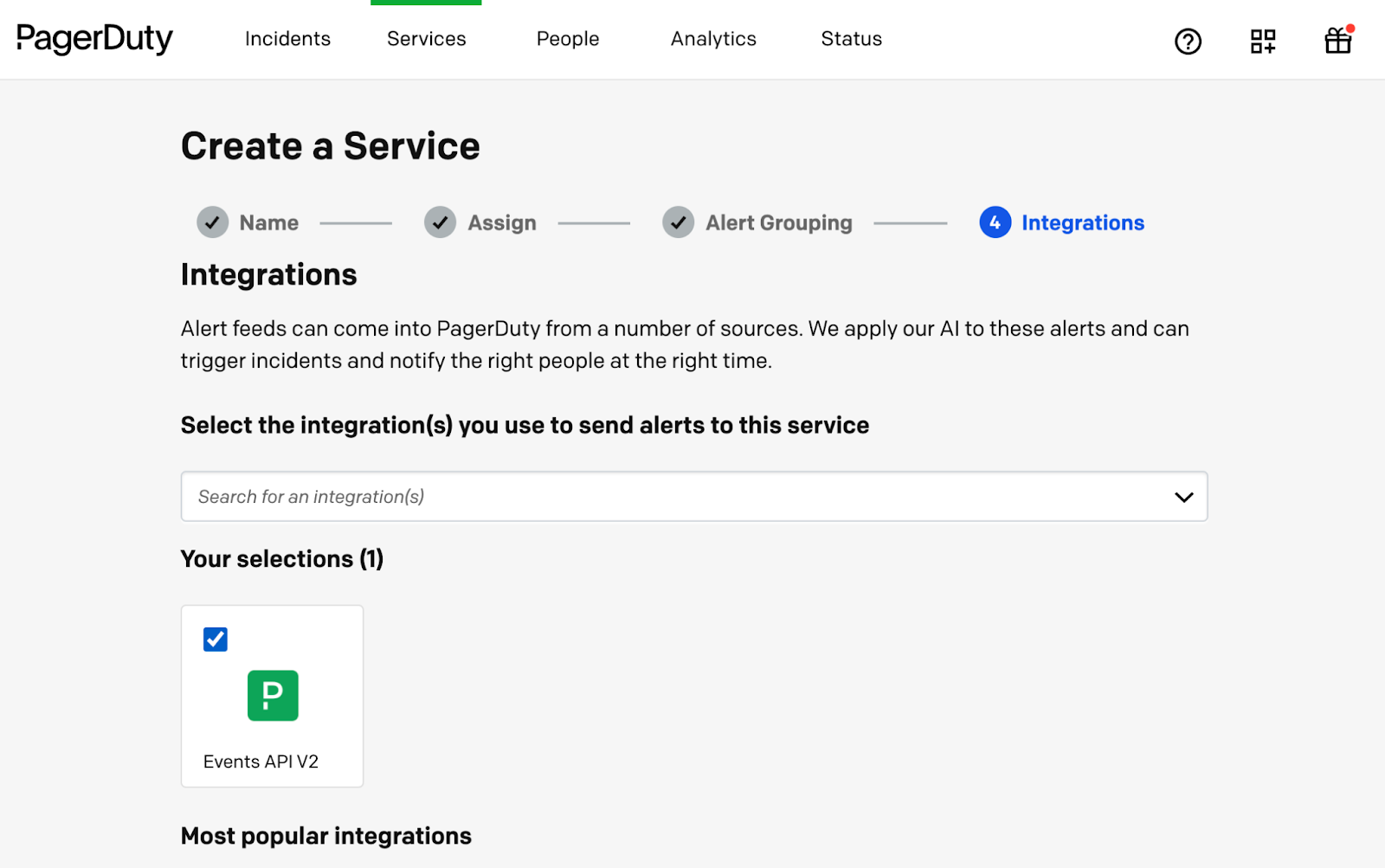Click the step 4 Integrations circle
The image size is (1385, 868).
tap(995, 222)
